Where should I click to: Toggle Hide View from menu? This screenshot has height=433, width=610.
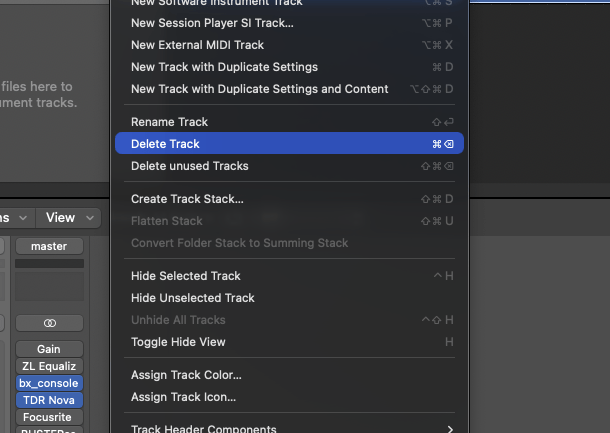[x=289, y=342]
